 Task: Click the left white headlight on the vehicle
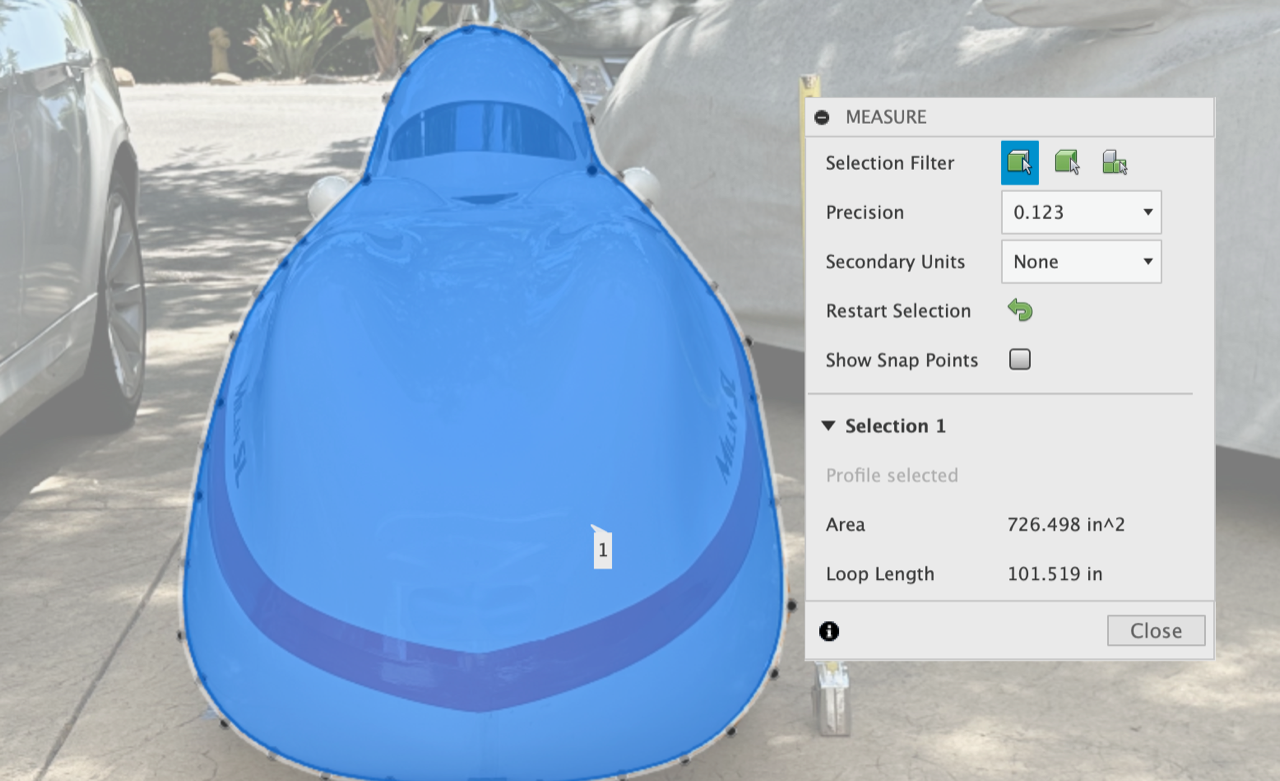(328, 195)
